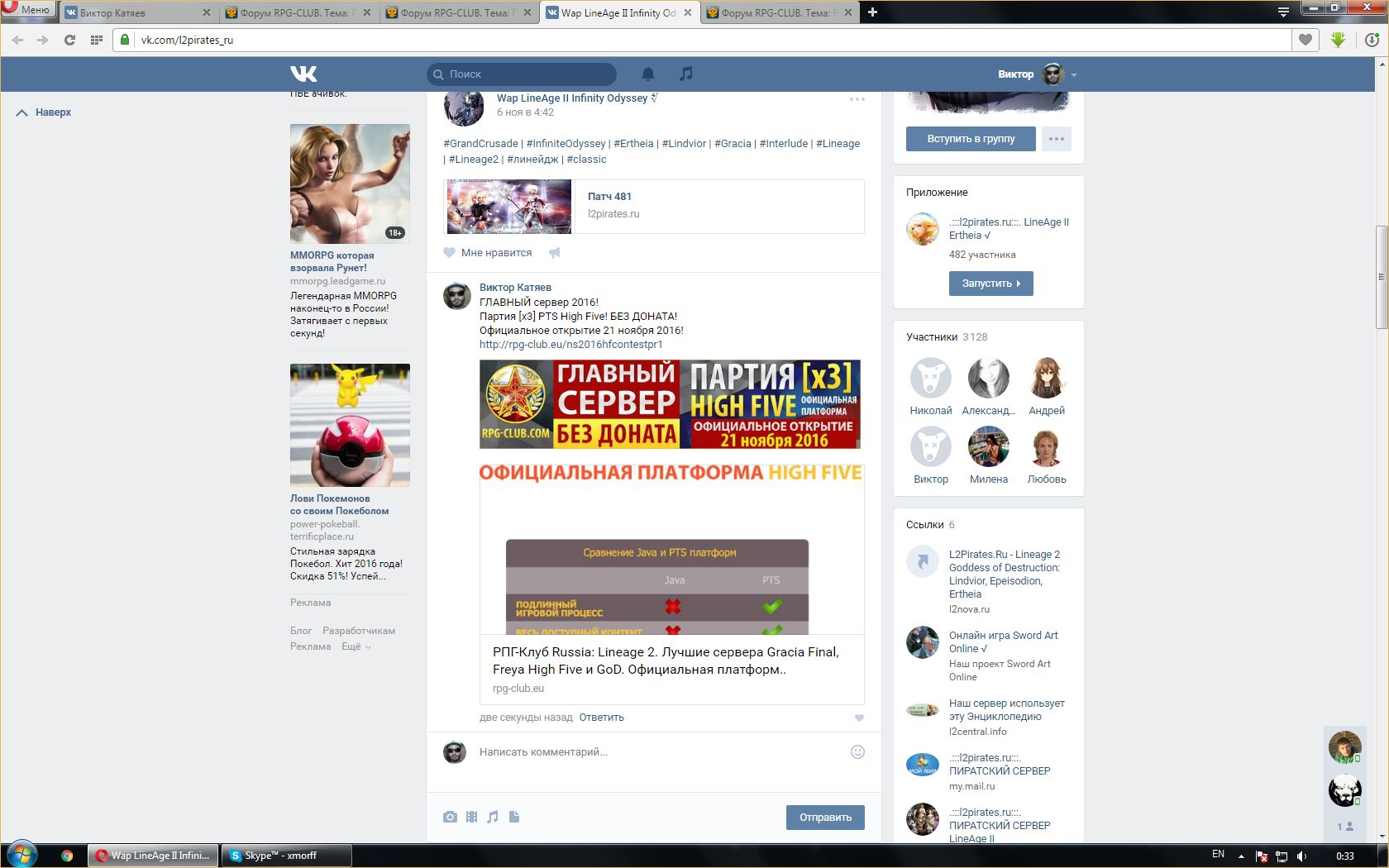The width and height of the screenshot is (1389, 868).
Task: Open group actions three-dot button
Action: (1057, 139)
